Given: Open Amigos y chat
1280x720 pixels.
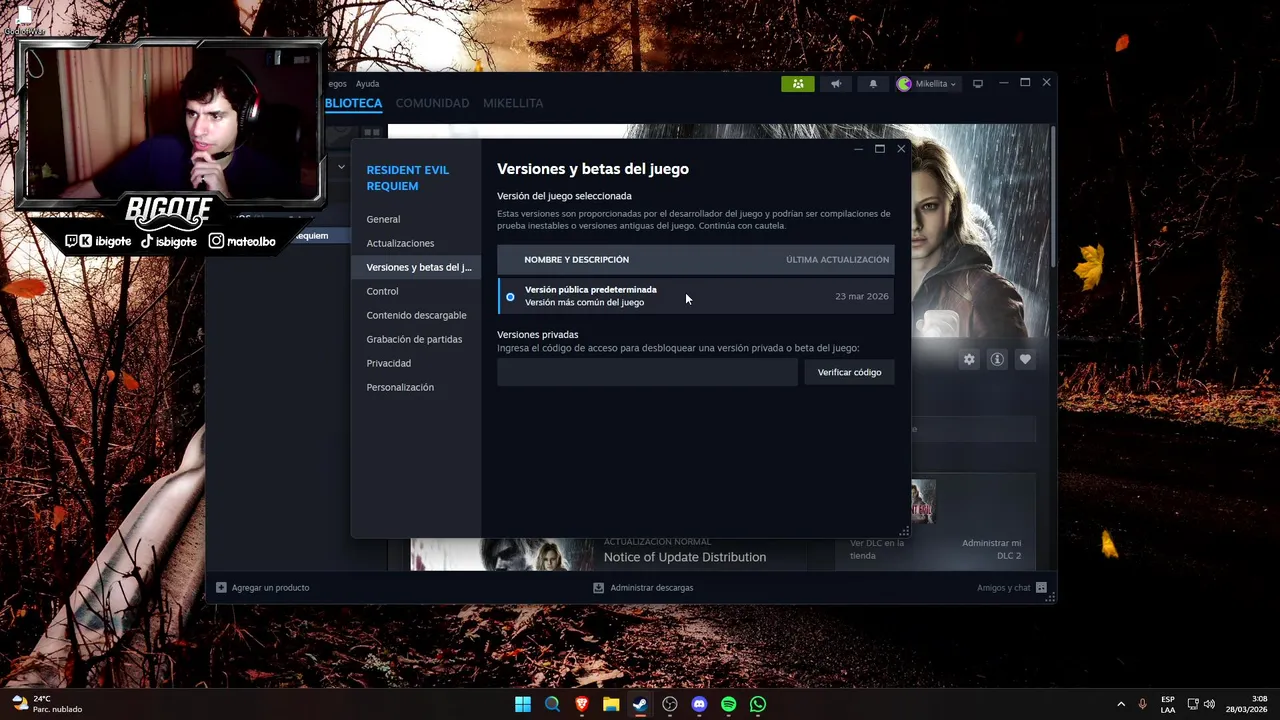Looking at the screenshot, I should 1011,588.
